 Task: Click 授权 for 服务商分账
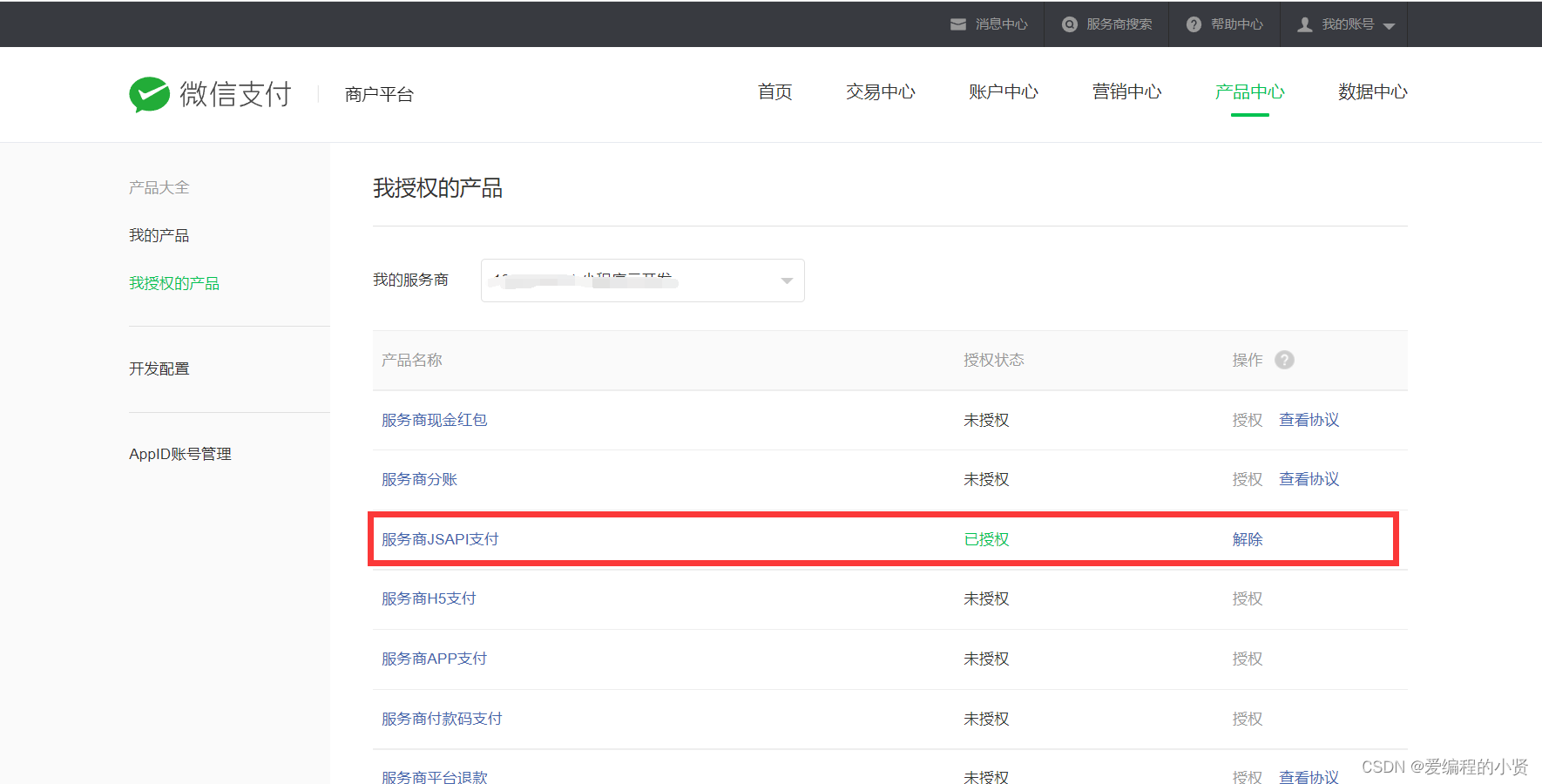coord(1248,479)
